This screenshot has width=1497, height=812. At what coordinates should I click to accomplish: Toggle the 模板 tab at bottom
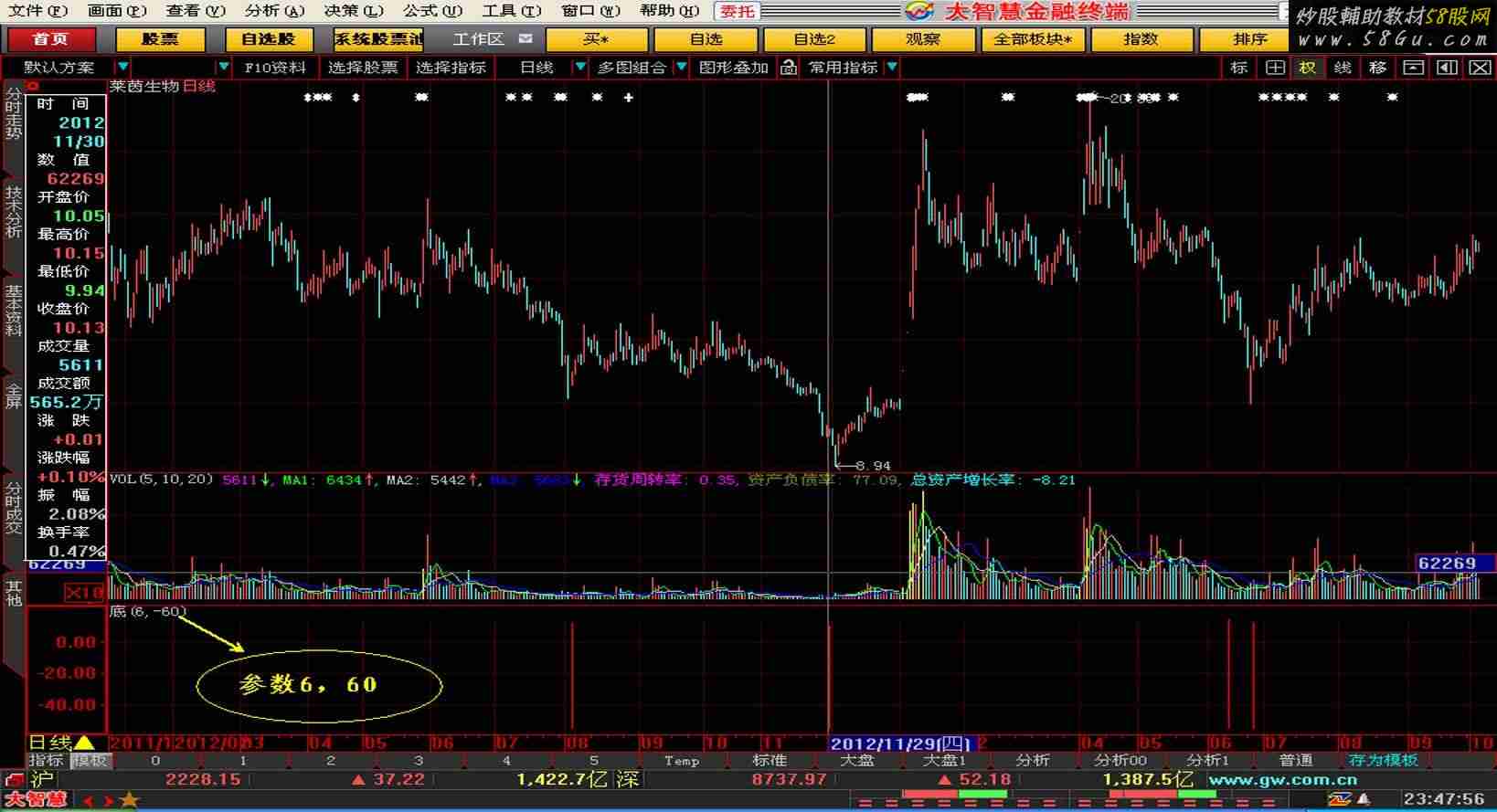[x=90, y=760]
